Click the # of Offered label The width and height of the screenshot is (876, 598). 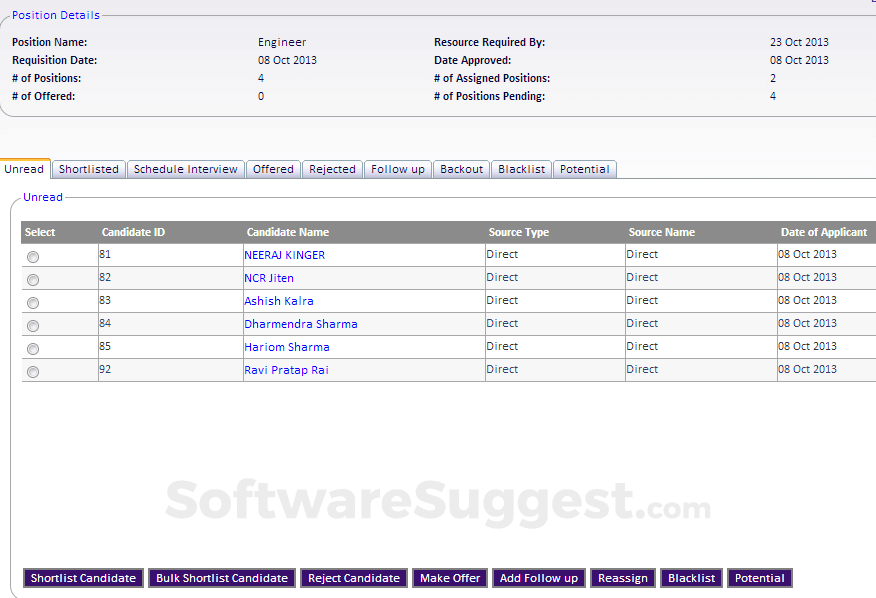click(x=44, y=96)
